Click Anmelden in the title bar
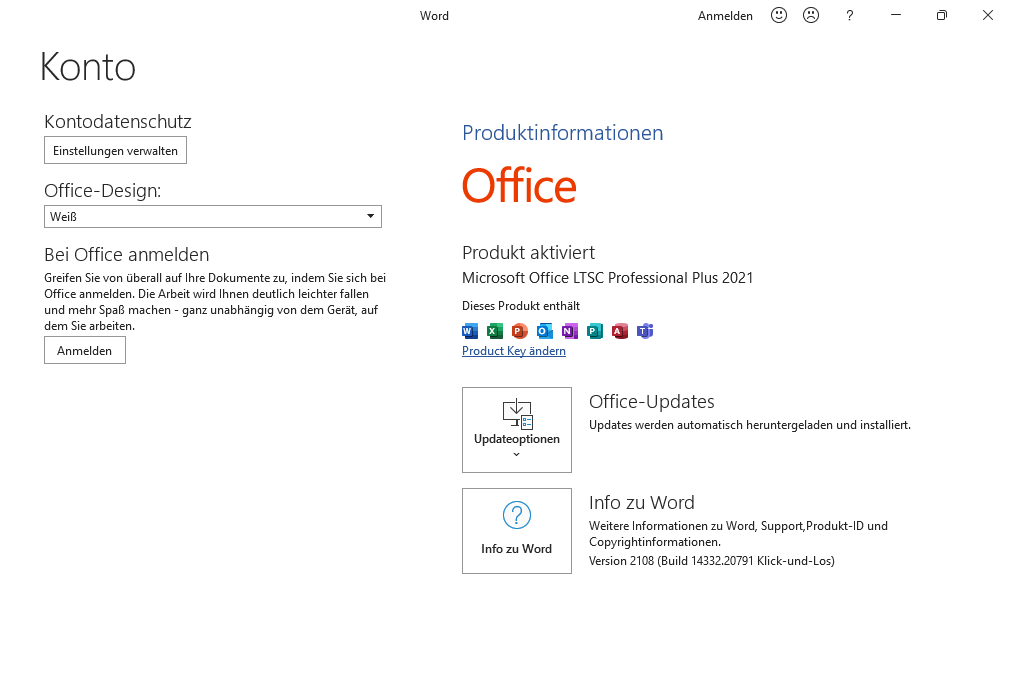 [x=725, y=16]
